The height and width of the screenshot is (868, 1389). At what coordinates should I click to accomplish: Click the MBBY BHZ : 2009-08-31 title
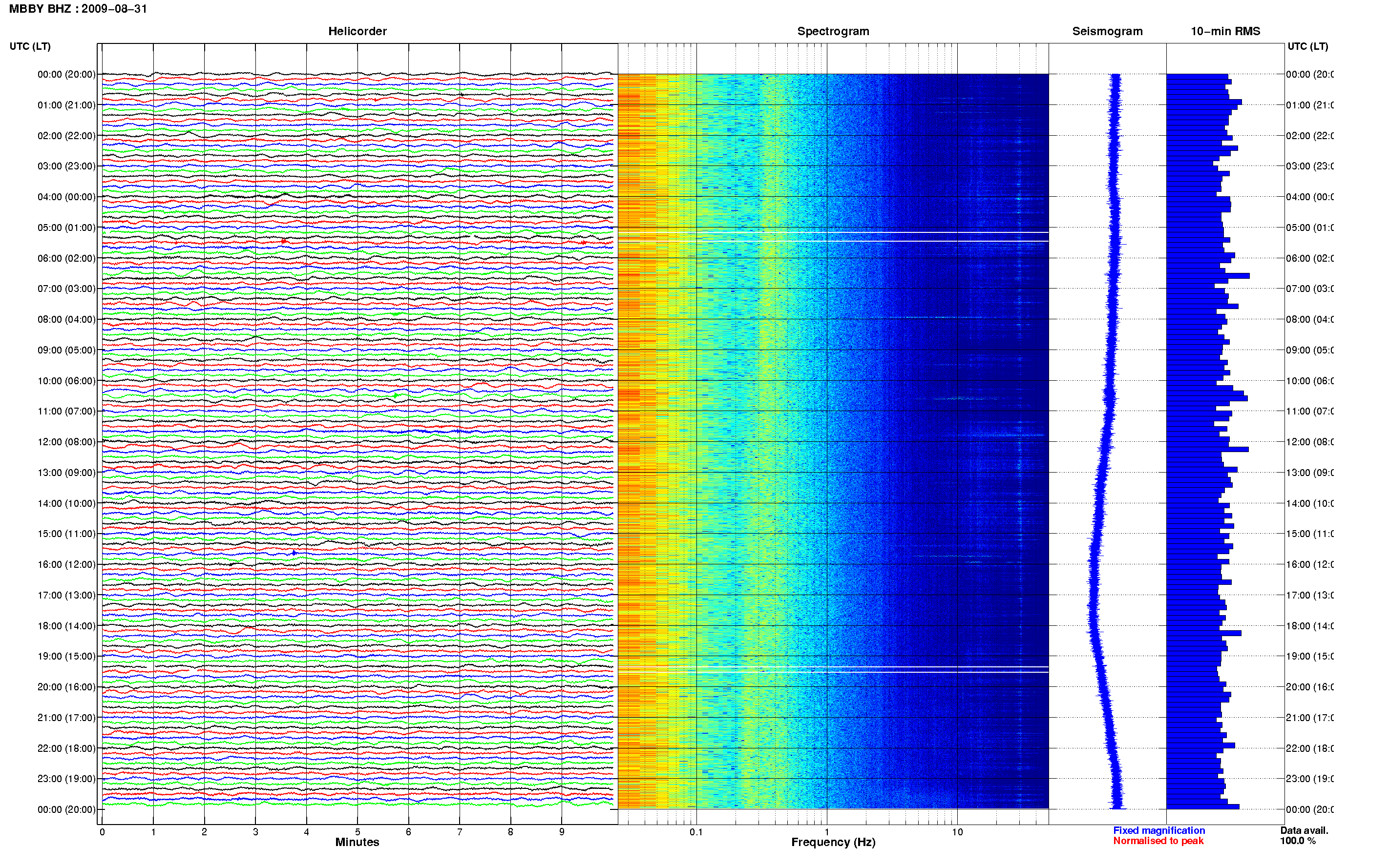(78, 9)
